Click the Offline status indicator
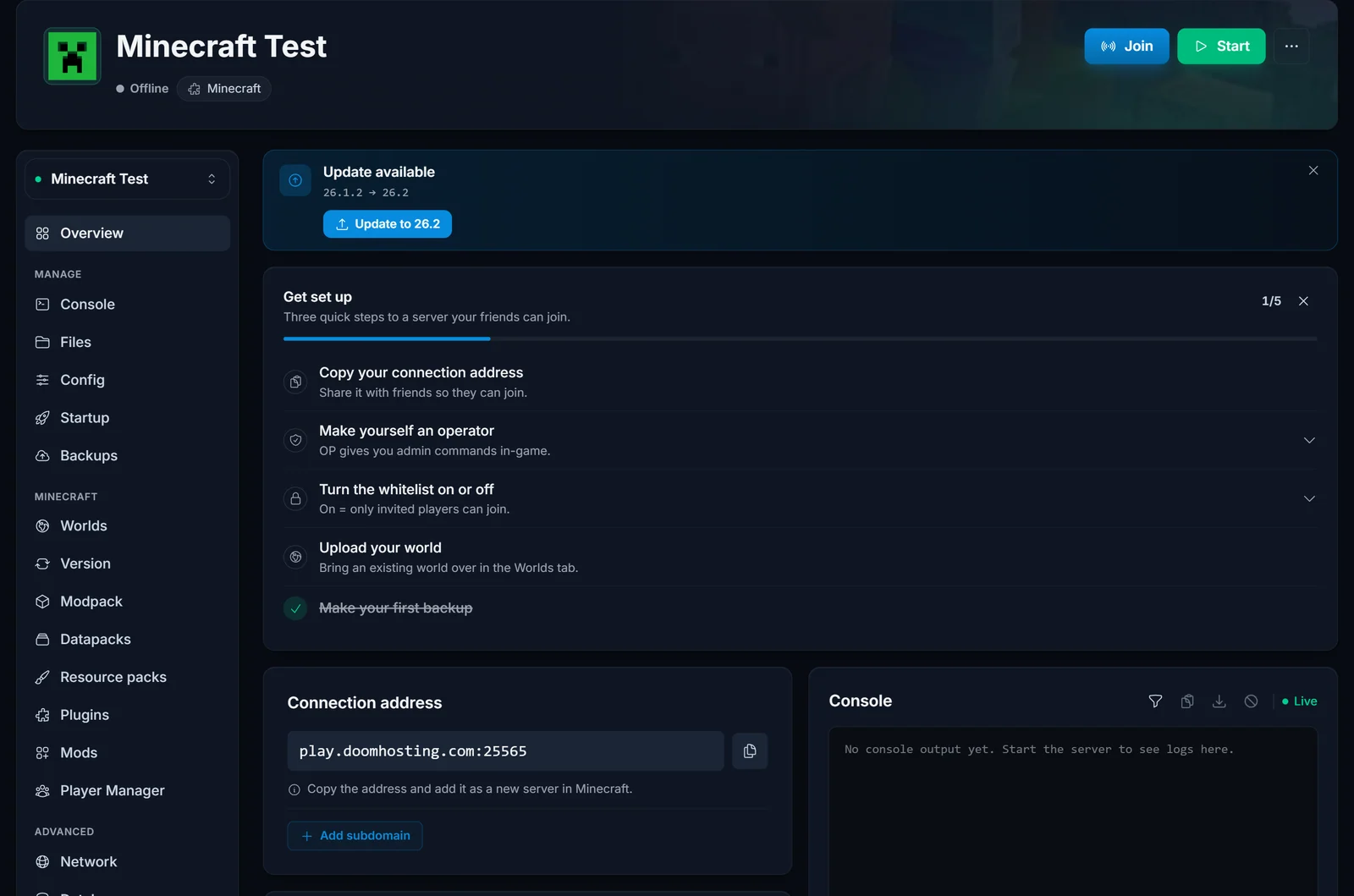Screen dimensions: 1354x896 (142, 89)
